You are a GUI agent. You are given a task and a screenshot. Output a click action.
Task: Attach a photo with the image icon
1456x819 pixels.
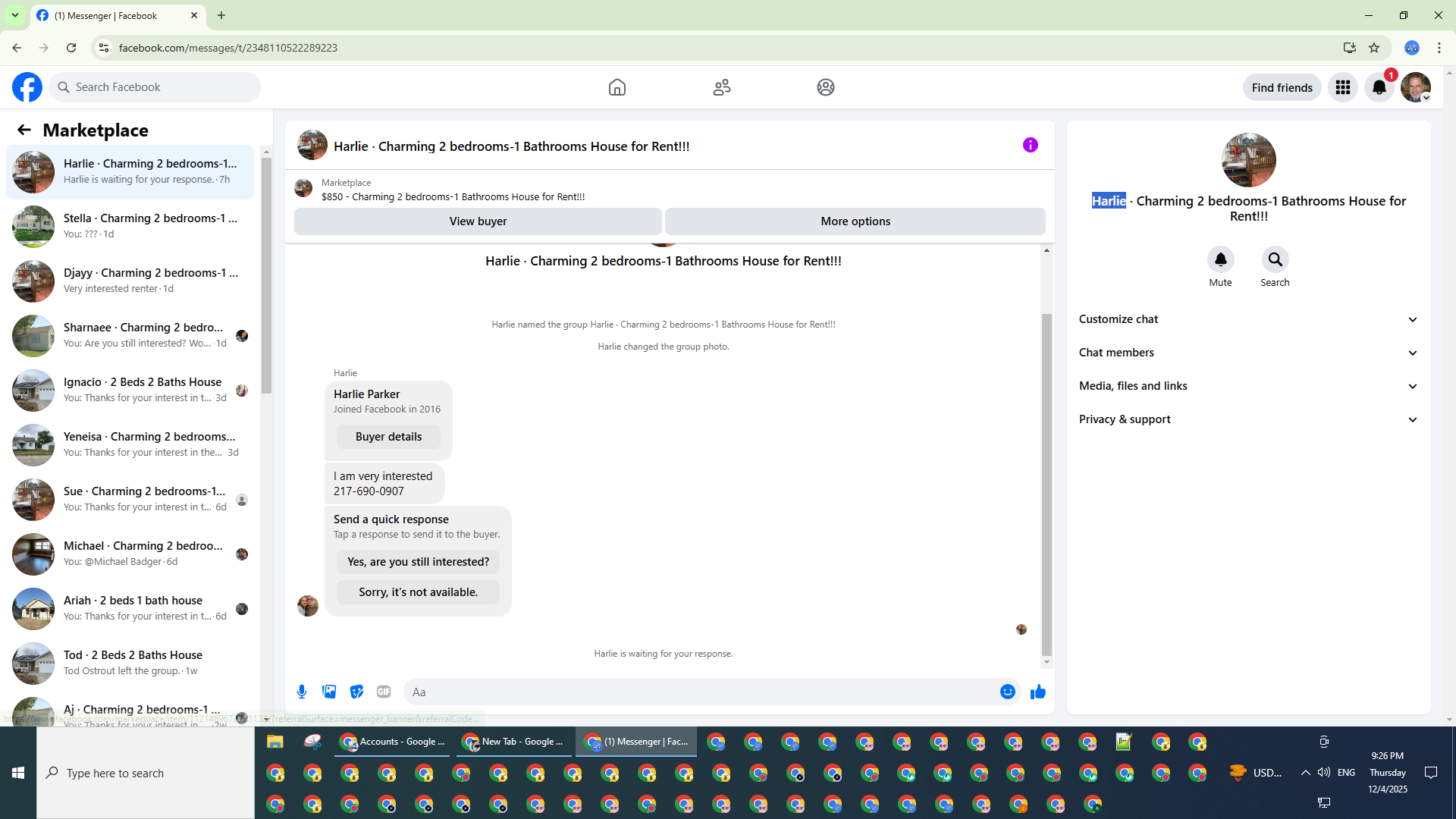tap(329, 692)
